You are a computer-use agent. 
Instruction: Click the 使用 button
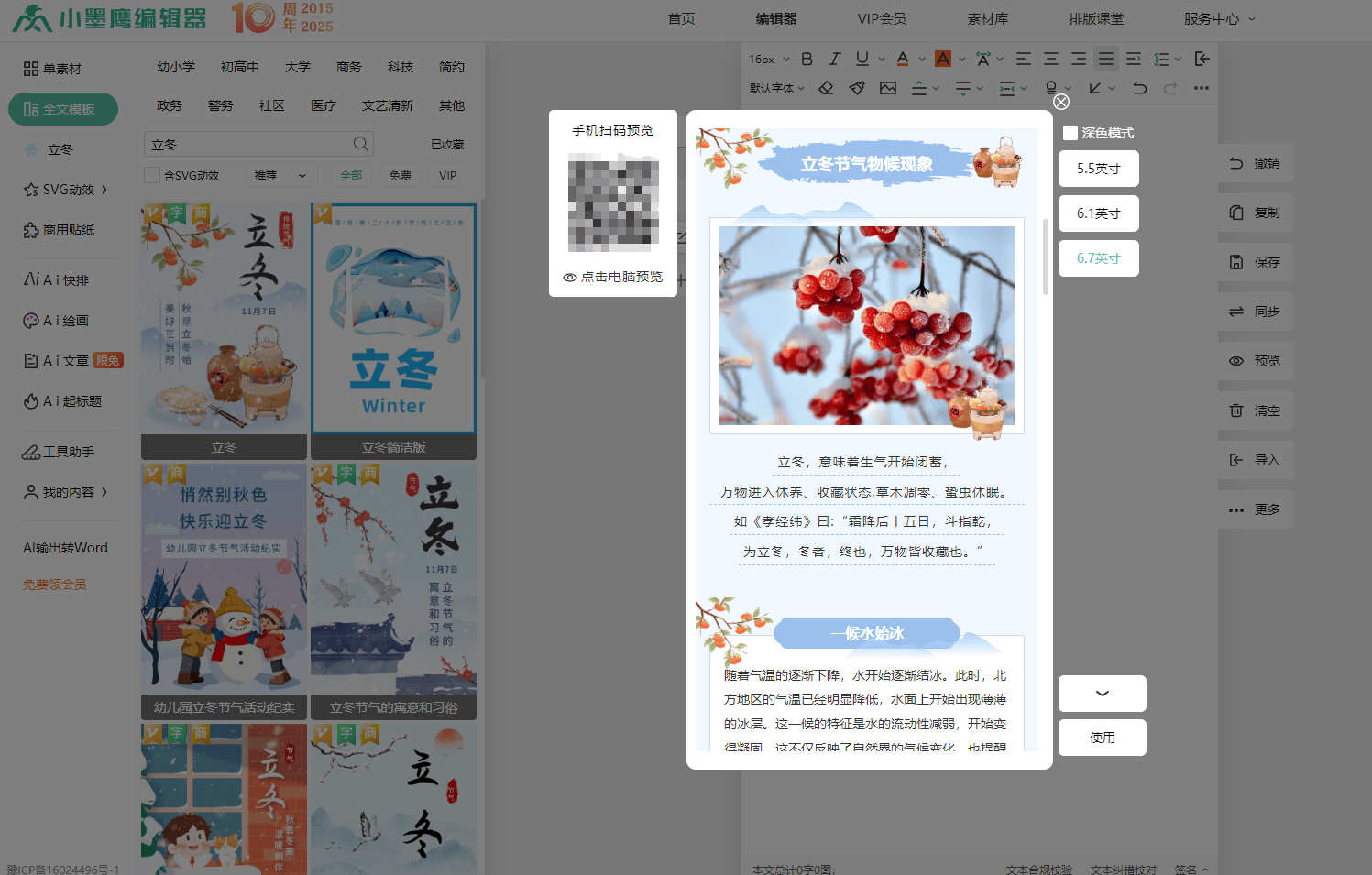1102,738
